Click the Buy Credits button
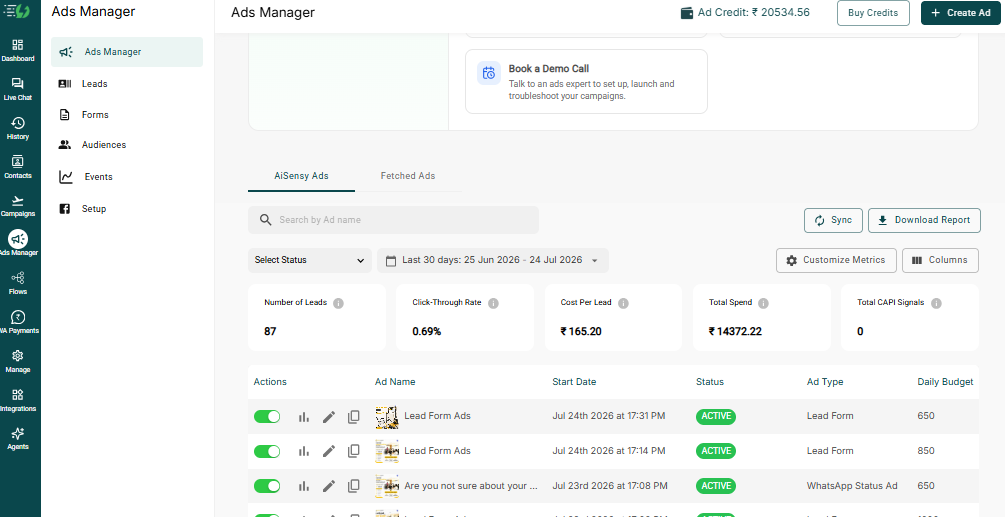Image resolution: width=1005 pixels, height=517 pixels. tap(873, 13)
